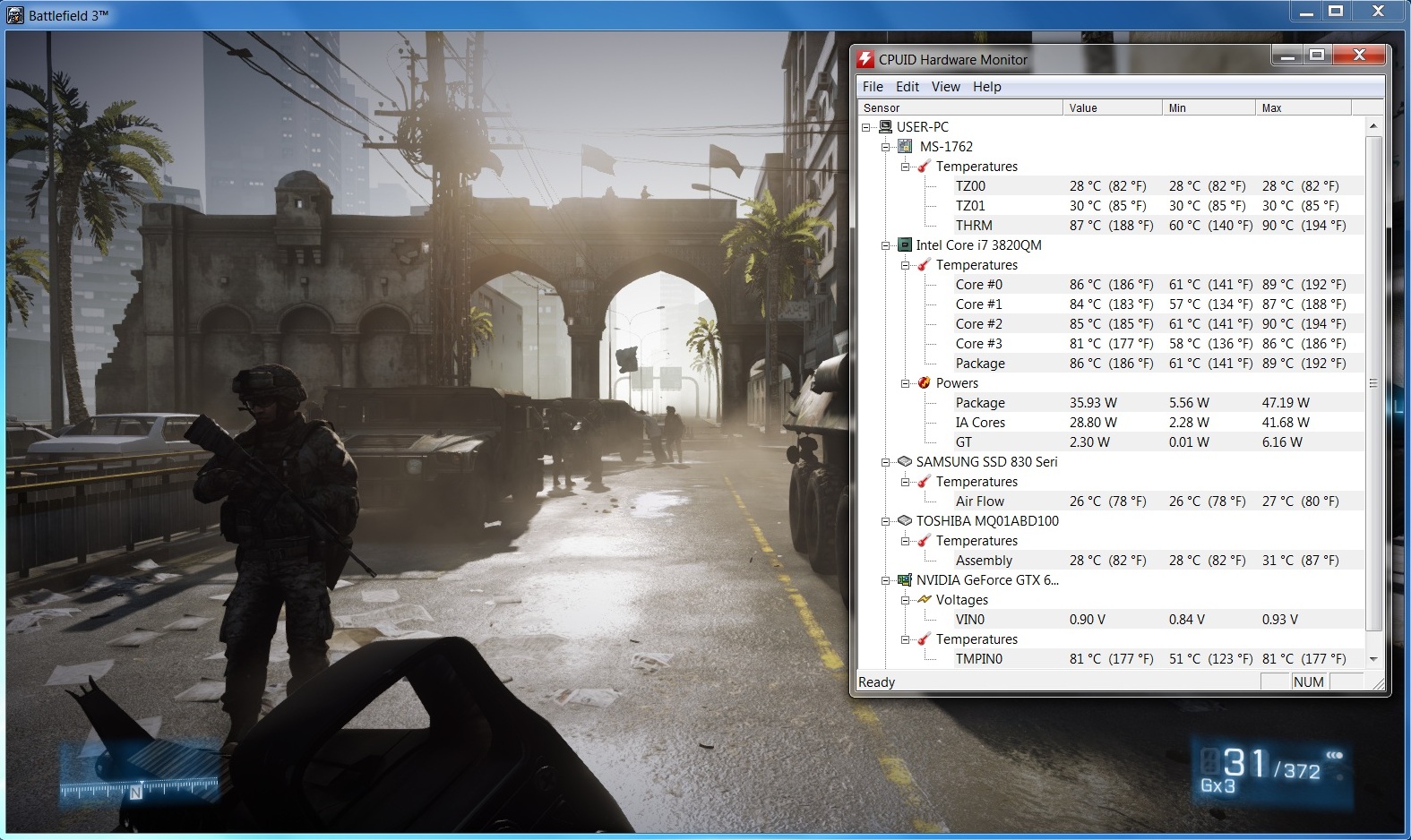Open the File menu

(x=873, y=87)
